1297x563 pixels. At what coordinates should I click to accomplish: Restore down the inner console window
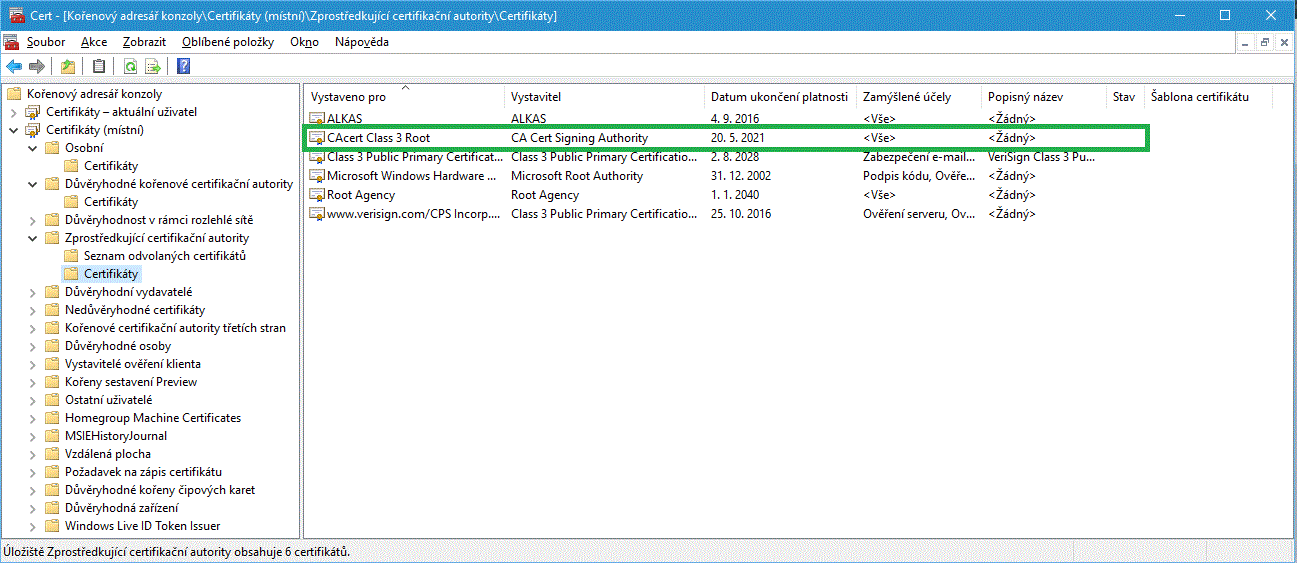(1264, 42)
